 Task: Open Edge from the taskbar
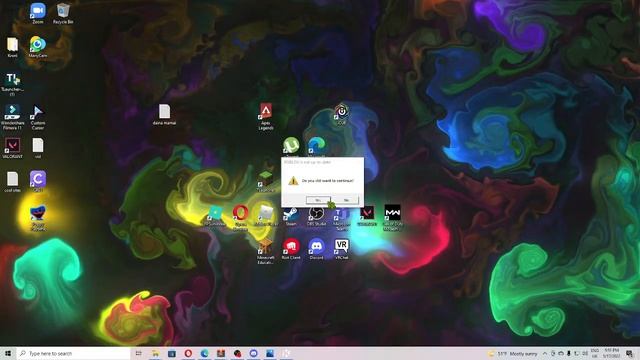tap(204, 353)
